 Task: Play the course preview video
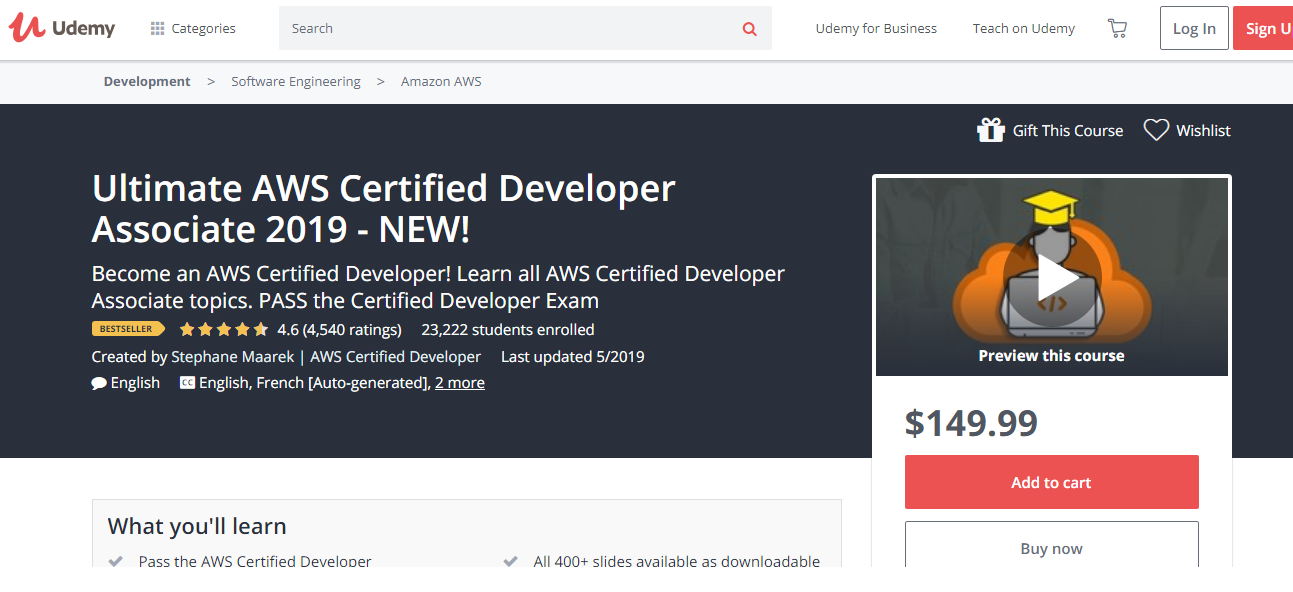[x=1052, y=279]
